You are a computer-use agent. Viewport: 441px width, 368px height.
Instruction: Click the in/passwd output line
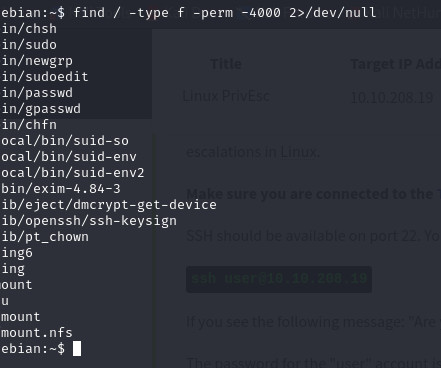(x=37, y=93)
